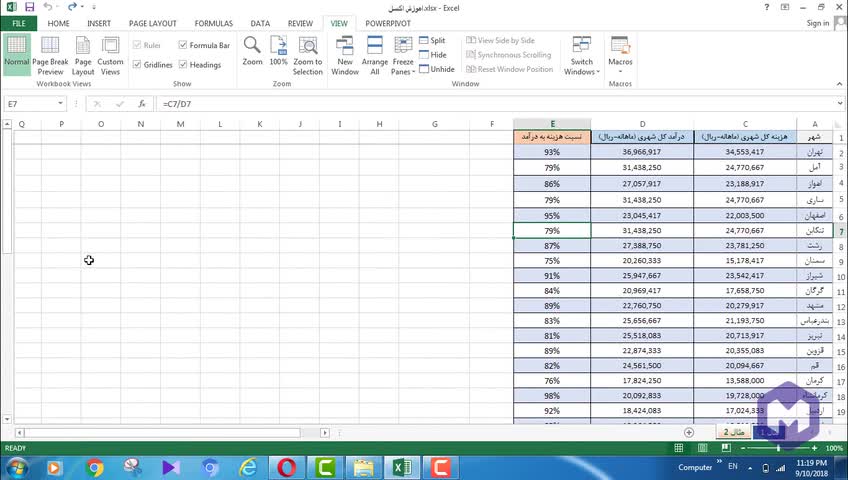Click Zoom to Selection
848x480 pixels.
(308, 55)
